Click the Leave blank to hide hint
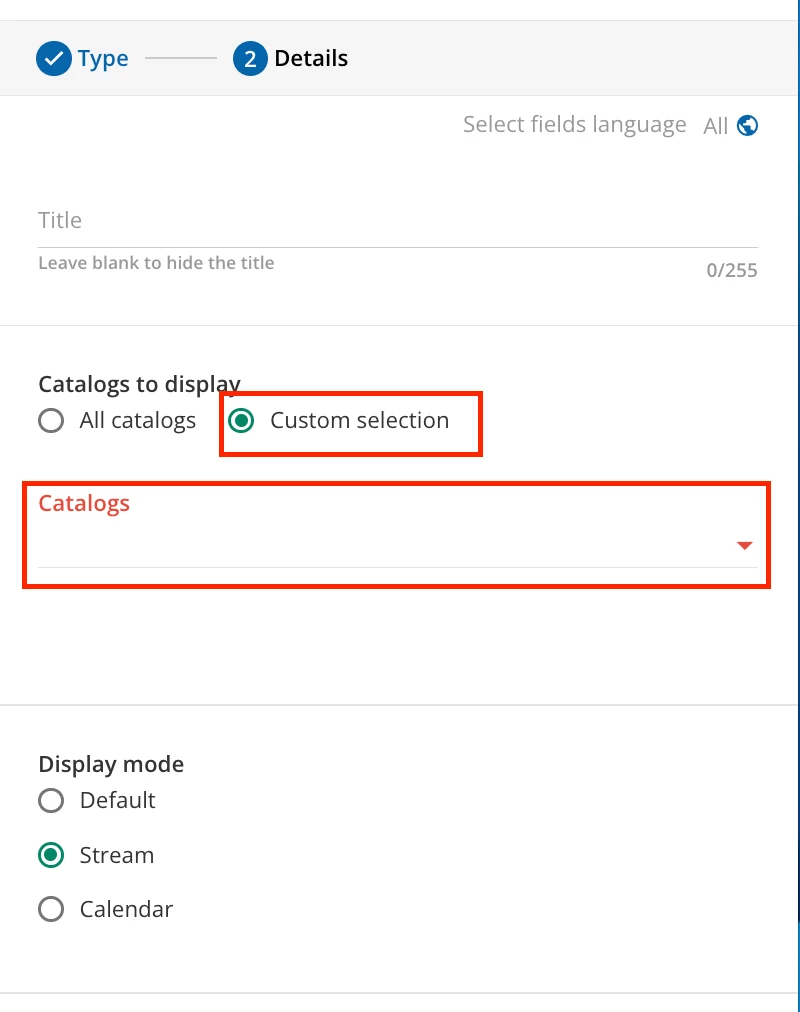The width and height of the screenshot is (800, 1012). click(156, 263)
